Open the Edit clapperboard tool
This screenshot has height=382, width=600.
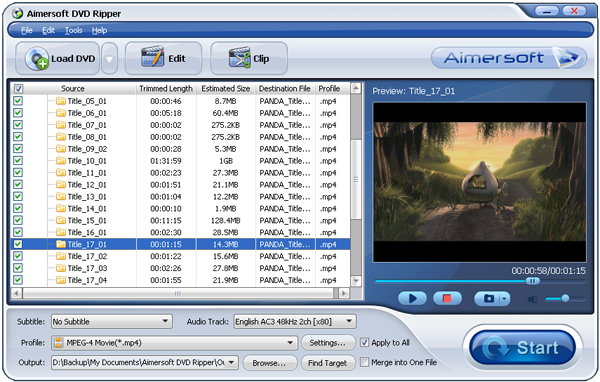coord(163,59)
